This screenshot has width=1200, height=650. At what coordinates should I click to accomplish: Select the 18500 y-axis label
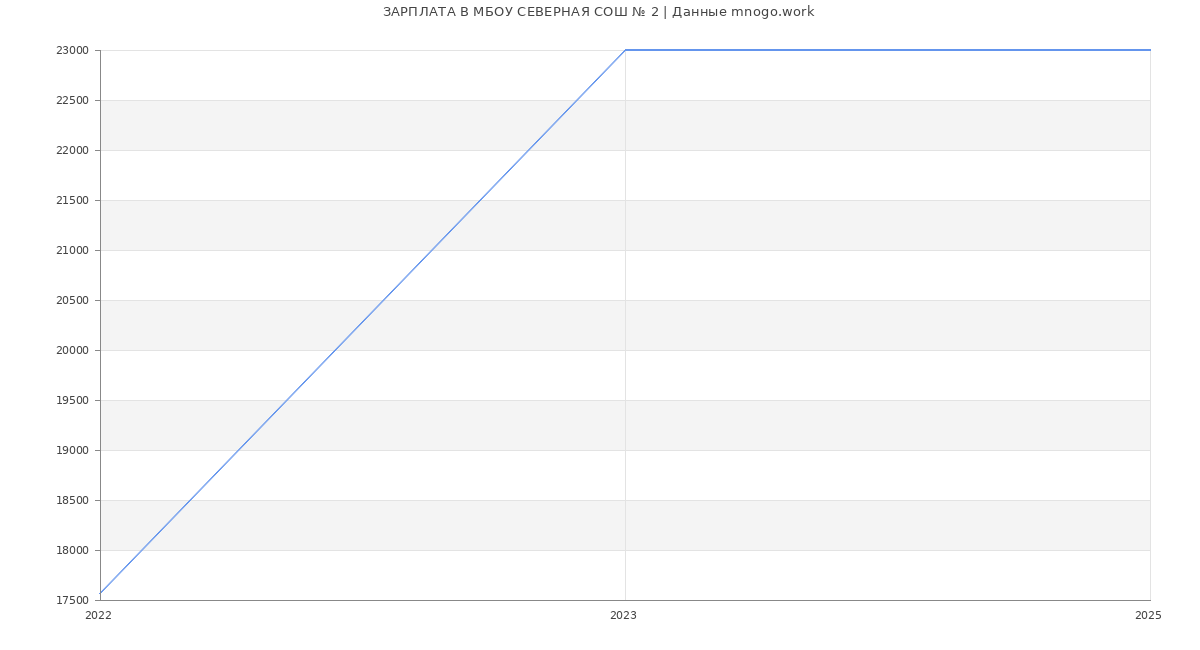click(72, 501)
